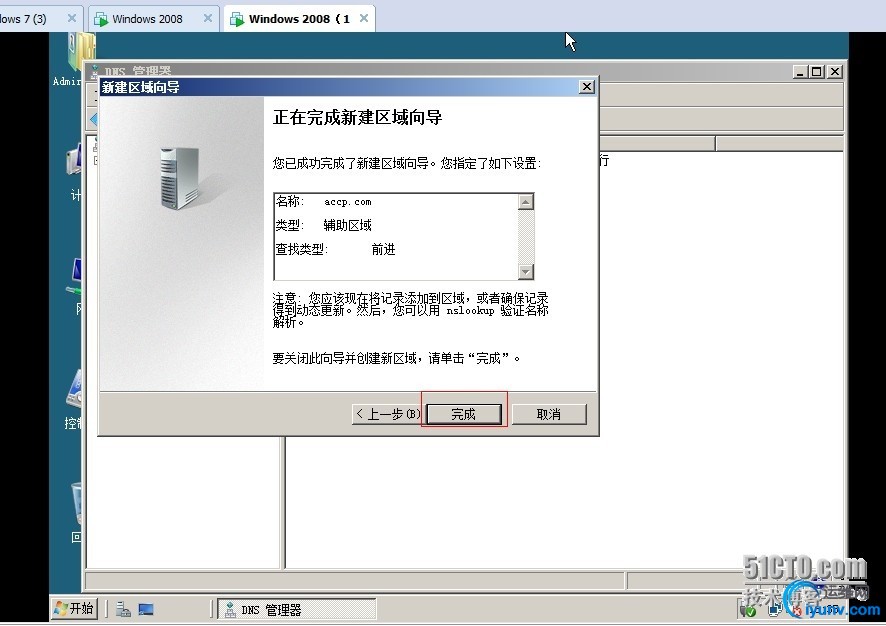Select the Windows 2008 (1 VM tab
The height and width of the screenshot is (626, 886).
click(299, 19)
